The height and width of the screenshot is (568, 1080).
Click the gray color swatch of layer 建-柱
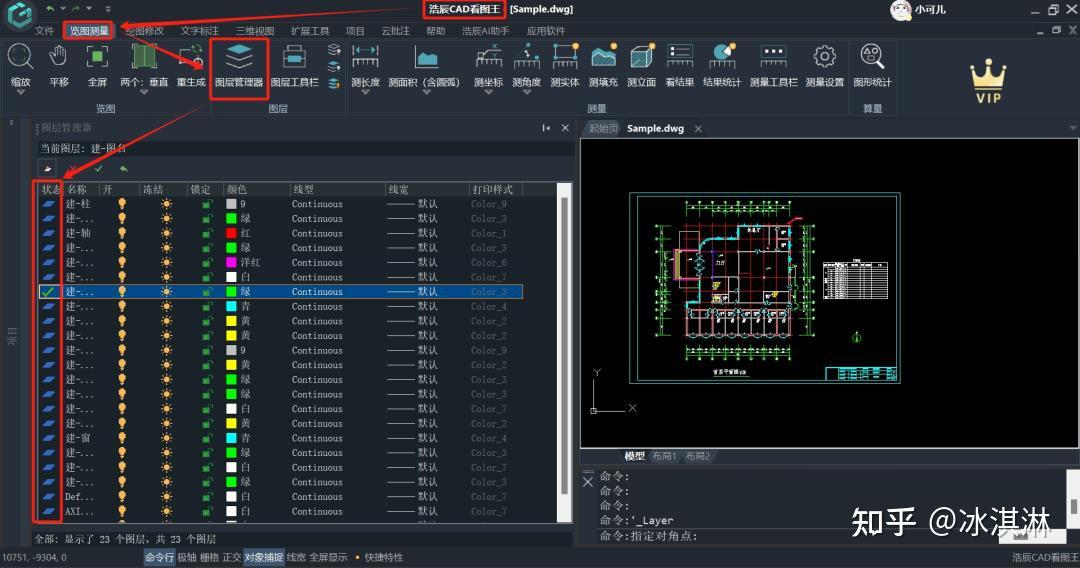click(231, 204)
